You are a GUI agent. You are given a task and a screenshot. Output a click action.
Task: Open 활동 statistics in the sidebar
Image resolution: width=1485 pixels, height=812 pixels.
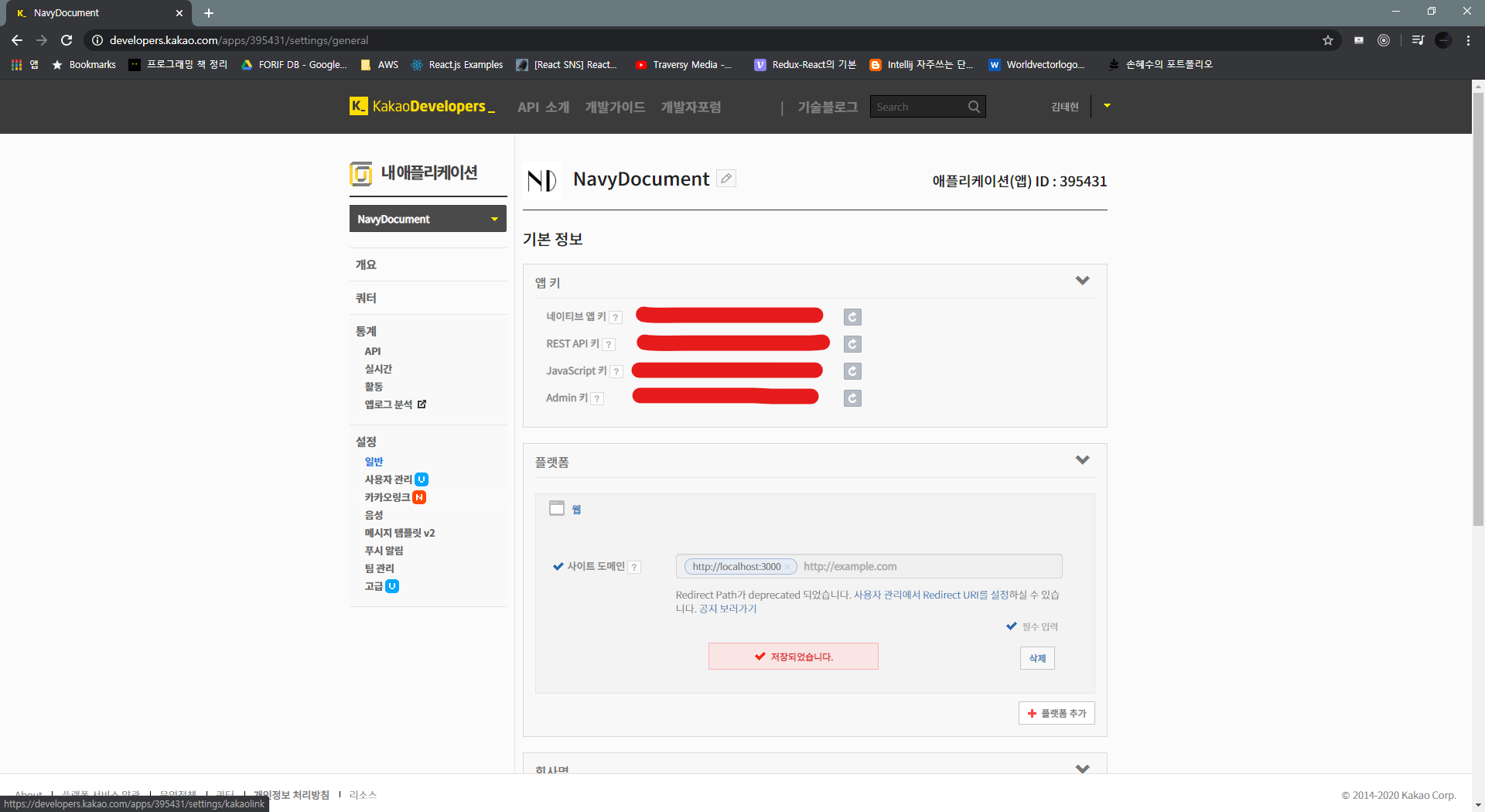point(374,387)
